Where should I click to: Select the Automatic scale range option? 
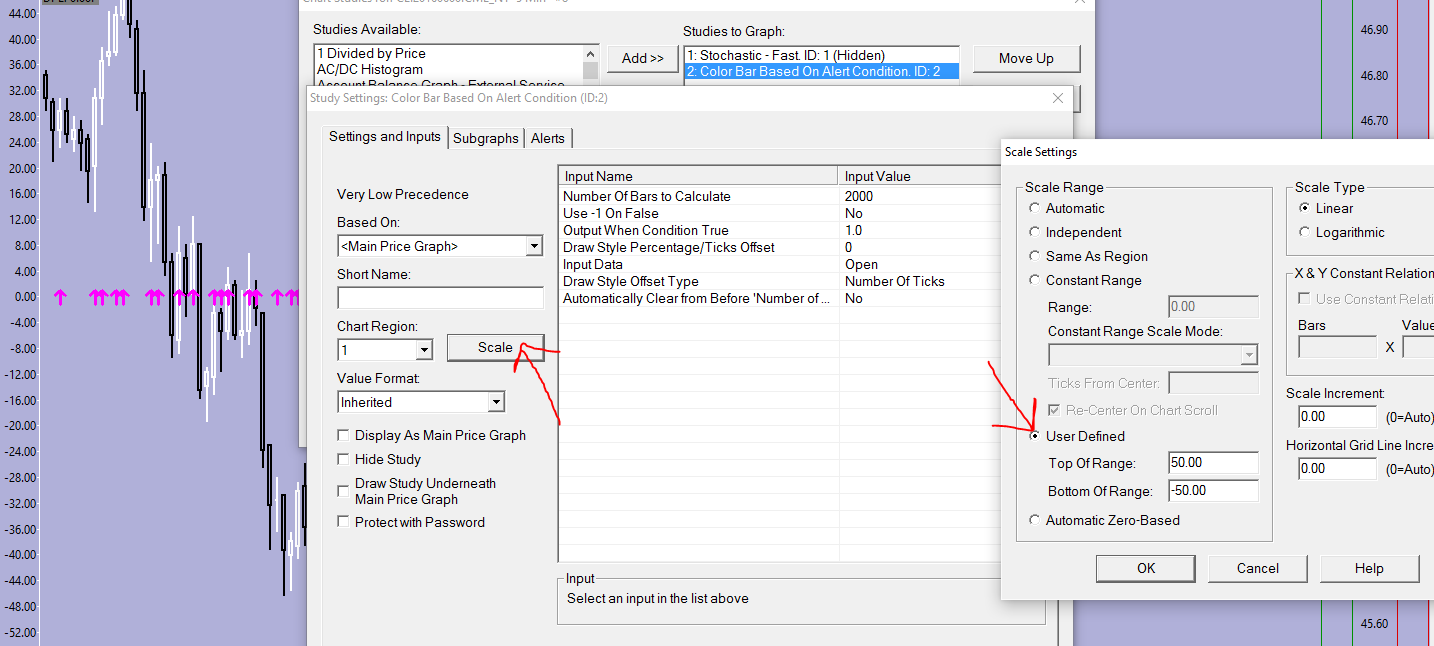(1035, 208)
